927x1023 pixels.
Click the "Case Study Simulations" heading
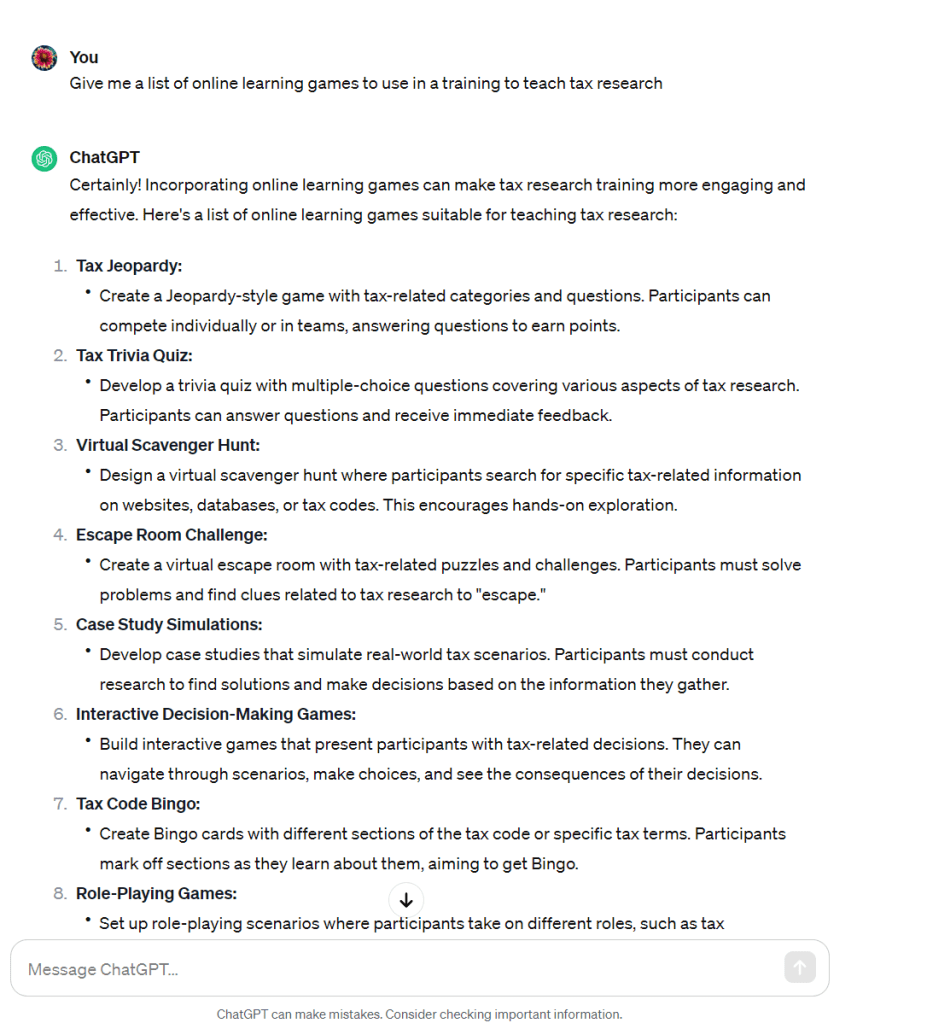click(x=169, y=624)
